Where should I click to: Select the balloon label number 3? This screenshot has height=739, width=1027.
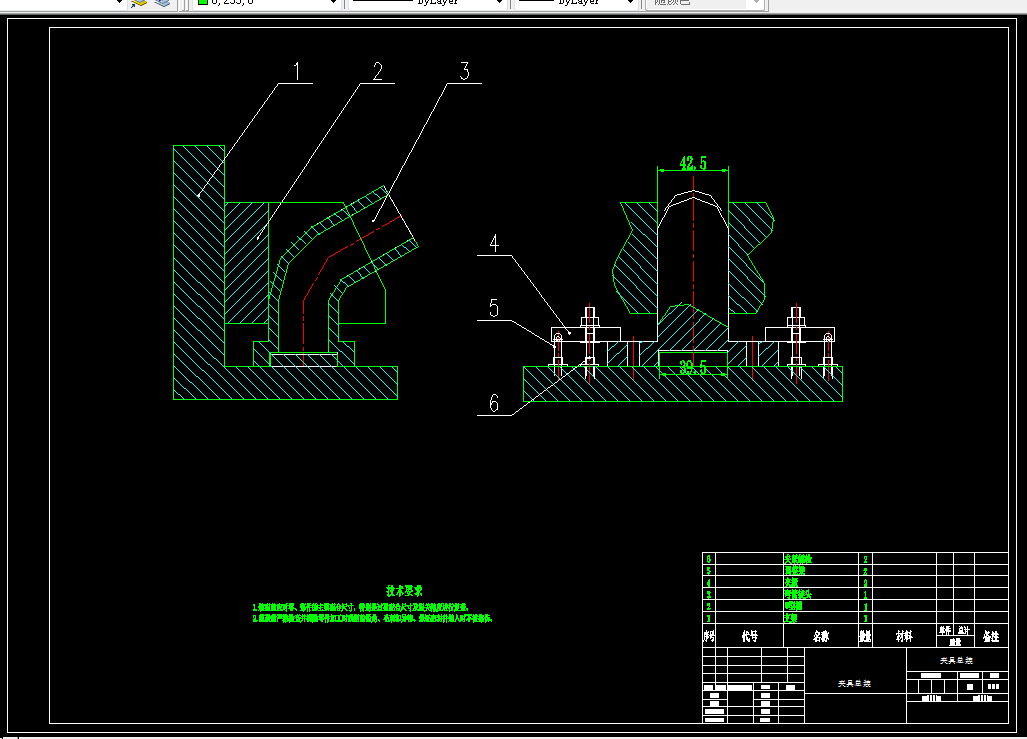point(464,71)
